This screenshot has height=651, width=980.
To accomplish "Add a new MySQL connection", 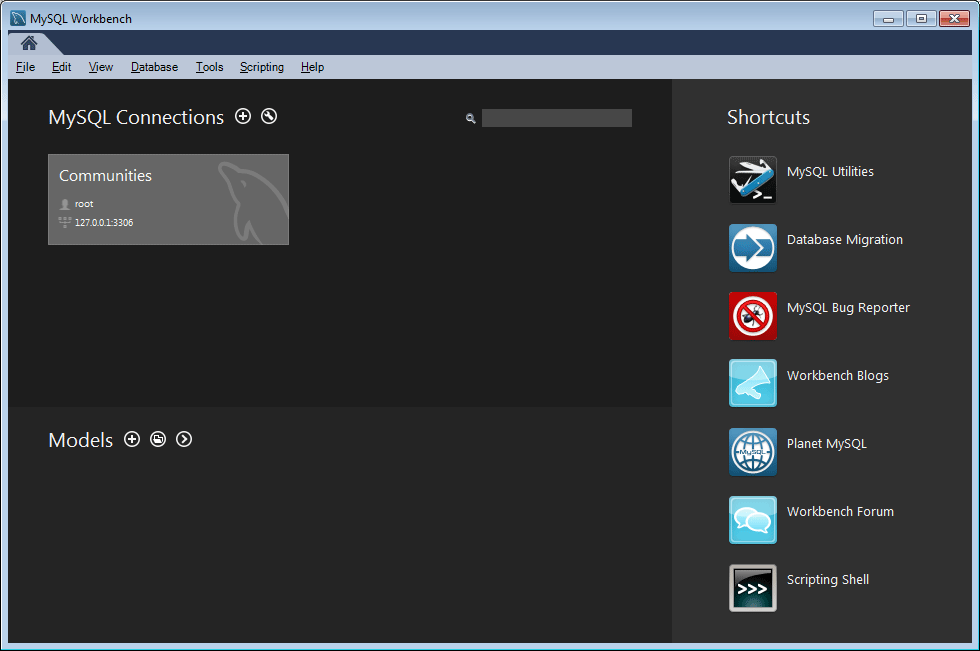I will point(243,116).
